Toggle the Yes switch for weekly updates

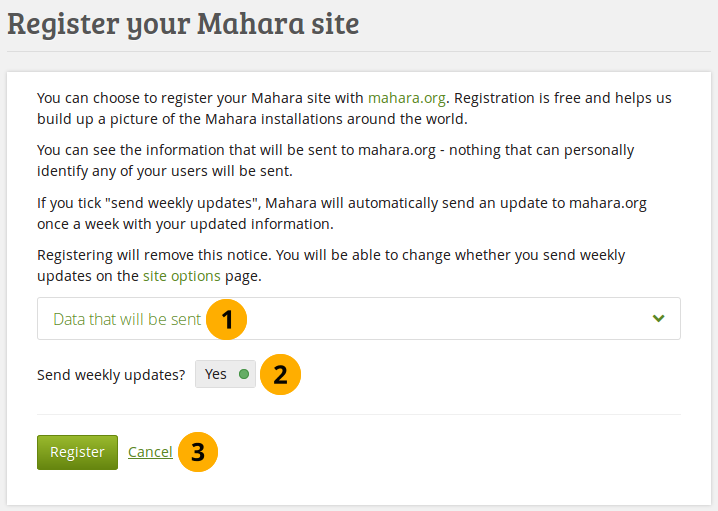(225, 375)
